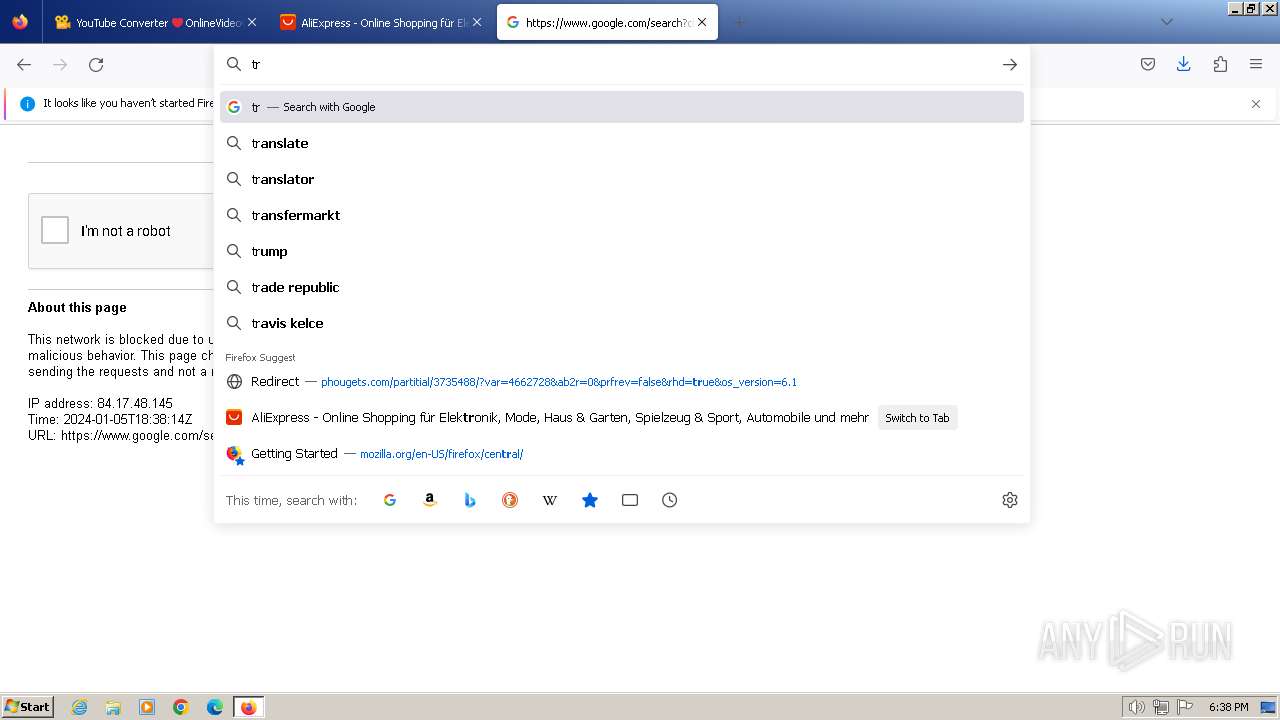
Task: Pick the 'travis kelce' suggestion
Action: click(622, 323)
